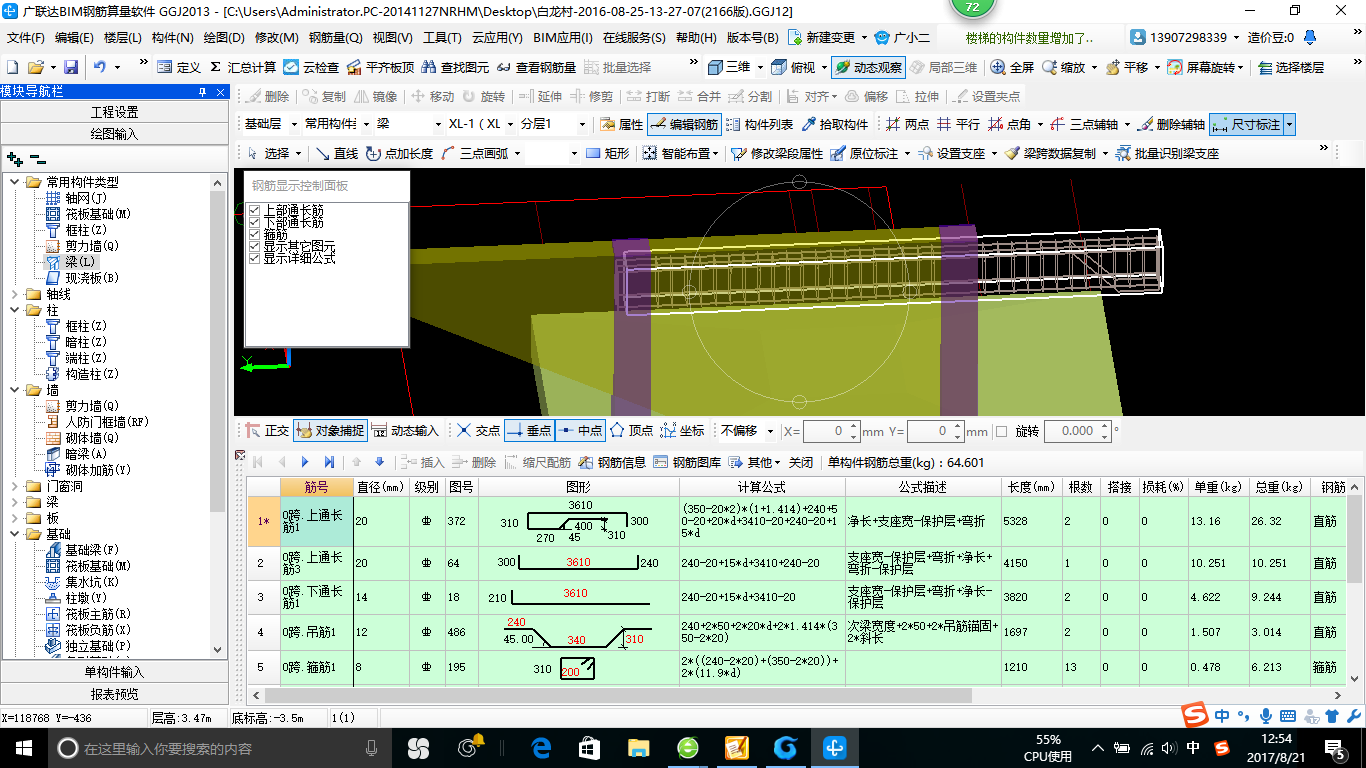Click 关闭 button in rebar toolbar
Screen dimensions: 1366x768
(801, 462)
